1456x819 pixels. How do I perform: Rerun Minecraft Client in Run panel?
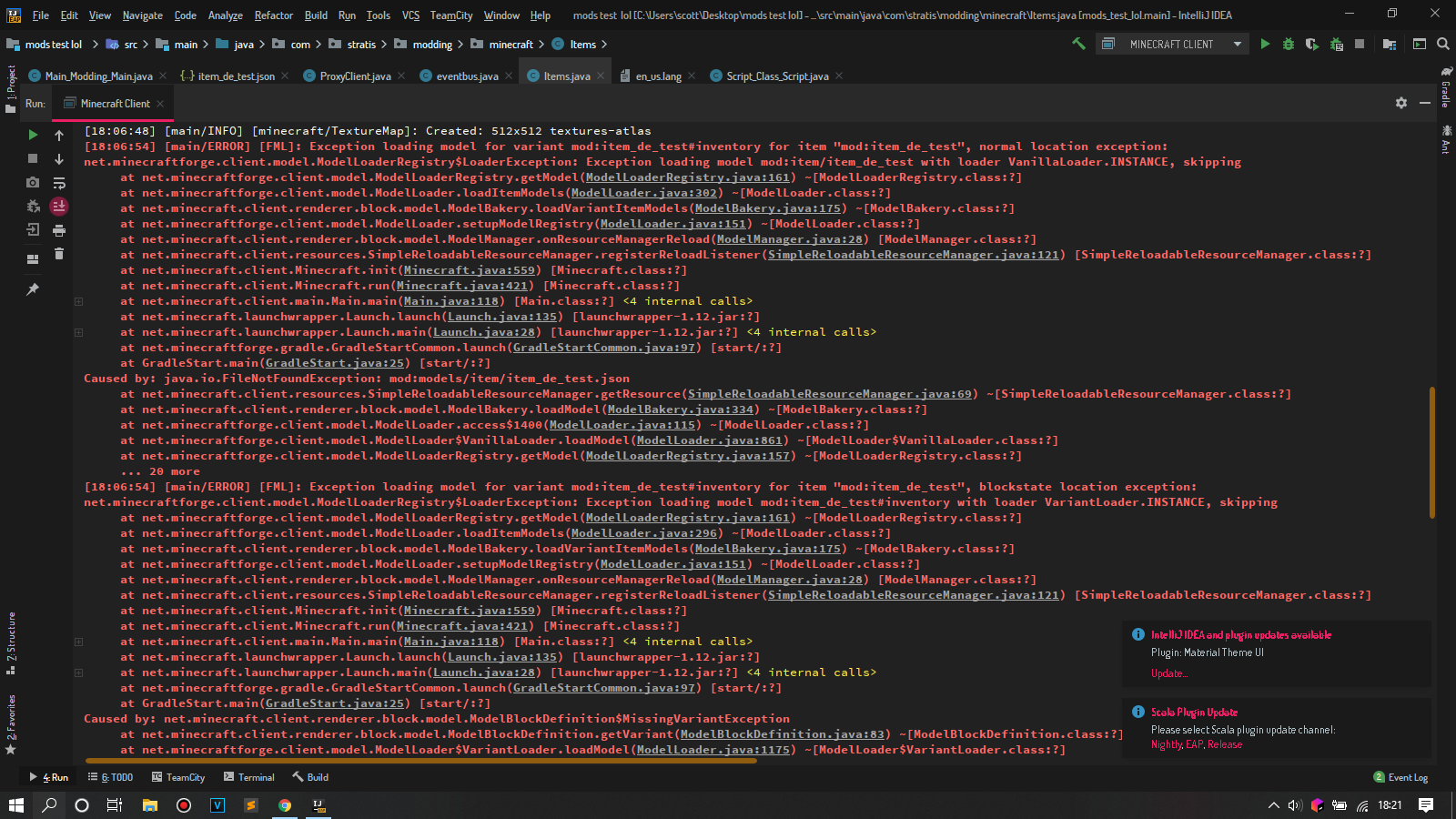[x=33, y=135]
